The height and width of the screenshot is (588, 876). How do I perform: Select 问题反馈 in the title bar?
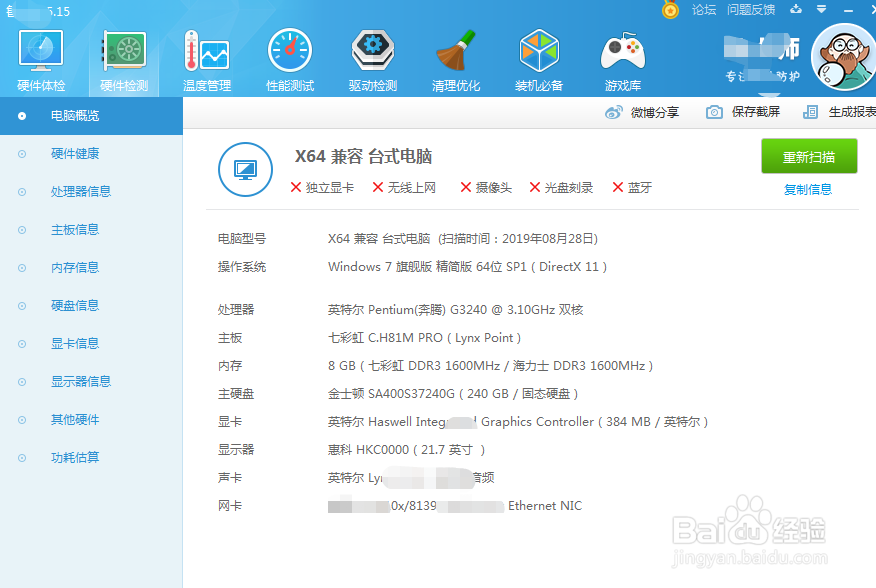751,10
